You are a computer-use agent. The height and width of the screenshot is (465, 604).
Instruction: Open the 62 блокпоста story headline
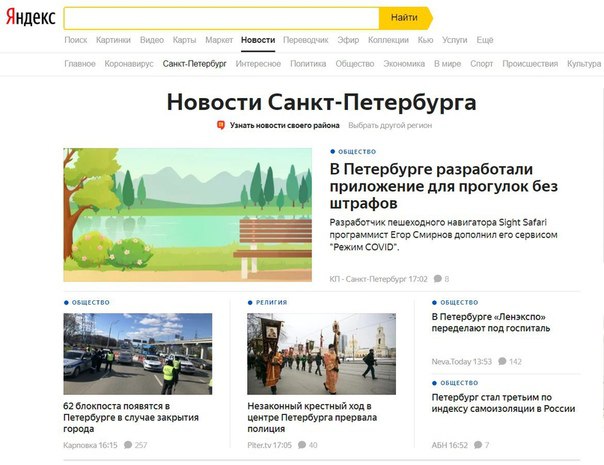131,417
